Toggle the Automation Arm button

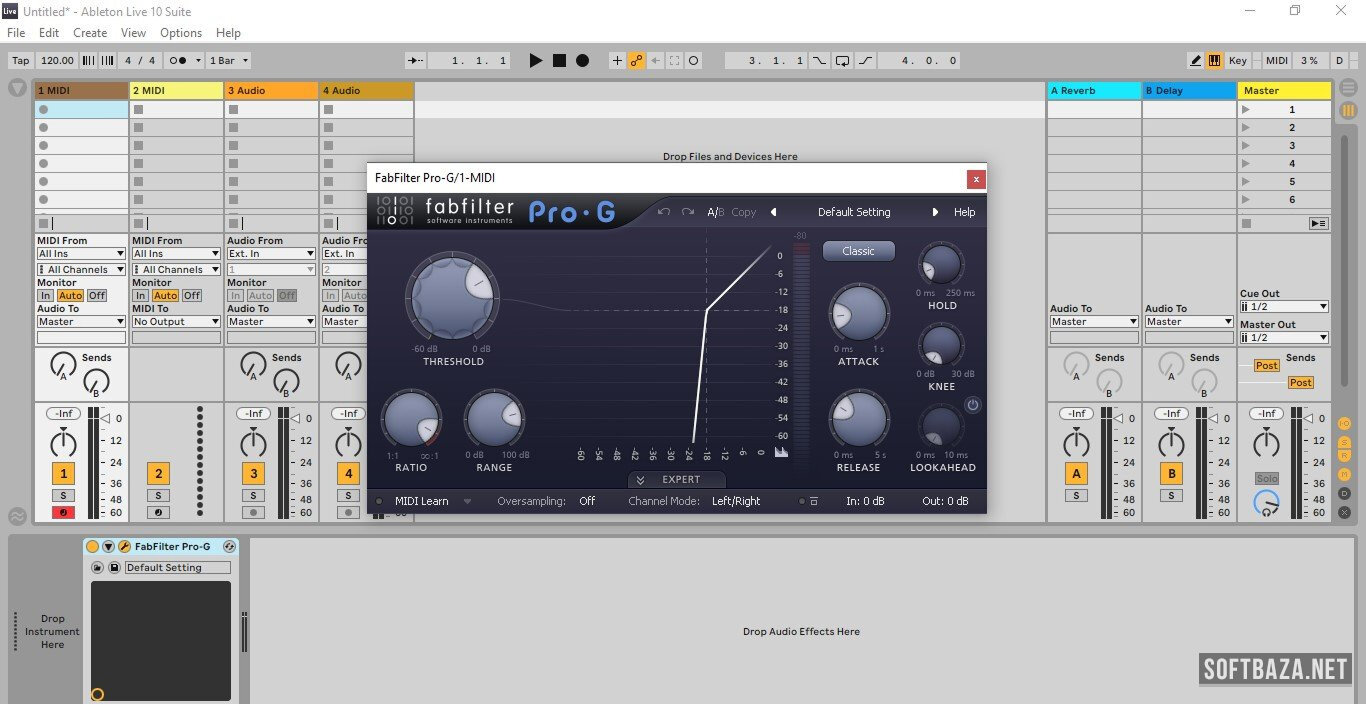tap(636, 60)
